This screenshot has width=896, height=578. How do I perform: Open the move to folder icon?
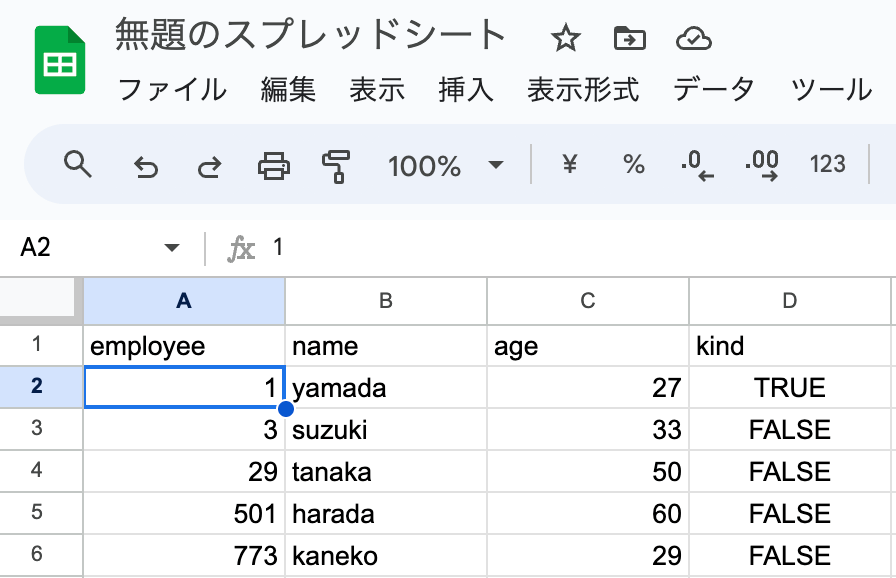pyautogui.click(x=629, y=39)
